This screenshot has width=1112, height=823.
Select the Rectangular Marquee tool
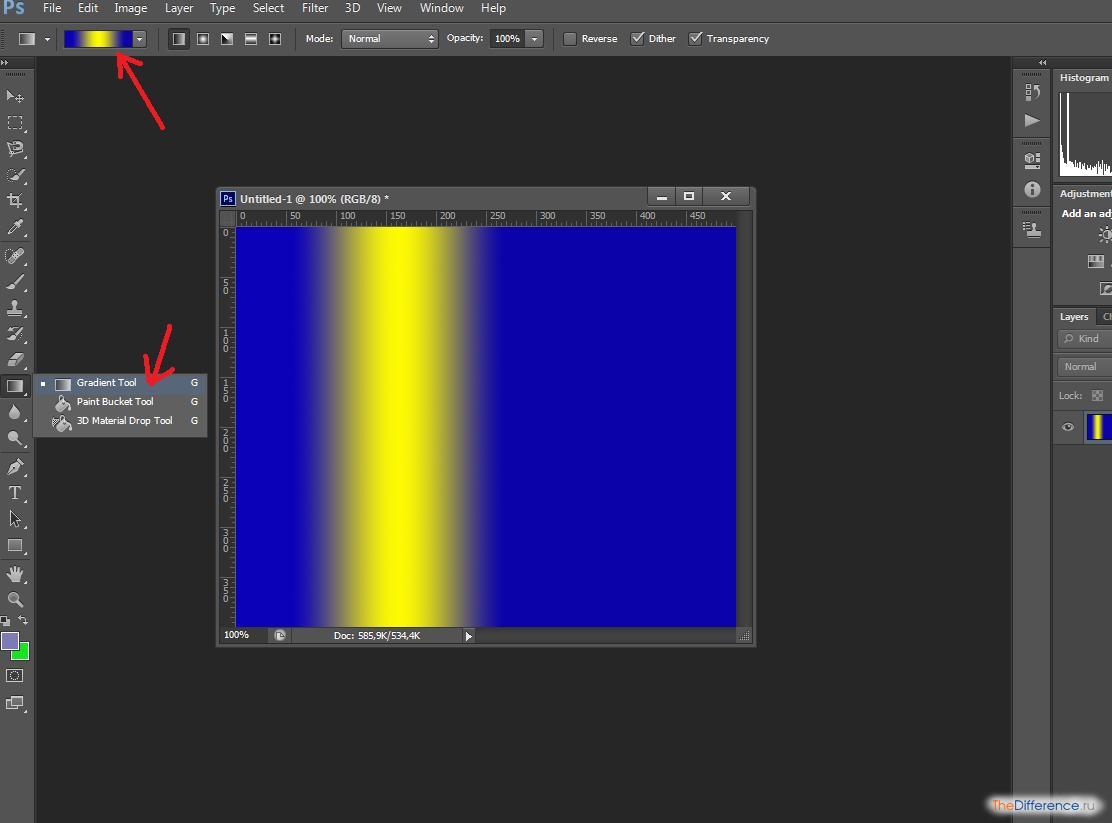15,122
